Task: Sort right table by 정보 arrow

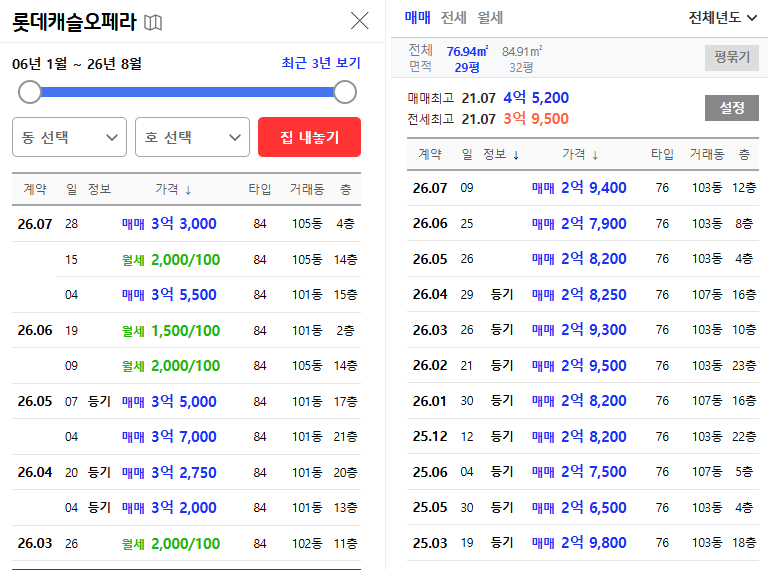Action: point(516,156)
